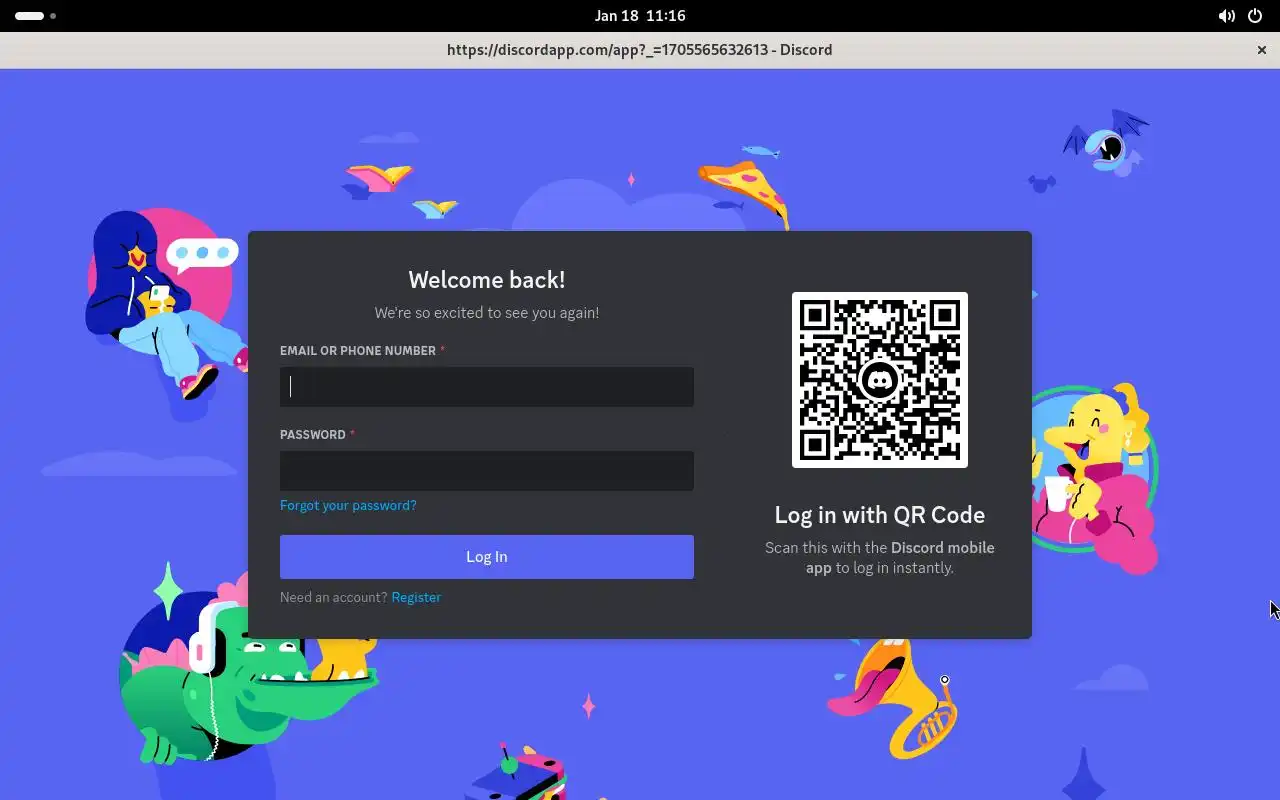The height and width of the screenshot is (800, 1280).
Task: Close the Discord window with the X
Action: click(1262, 50)
